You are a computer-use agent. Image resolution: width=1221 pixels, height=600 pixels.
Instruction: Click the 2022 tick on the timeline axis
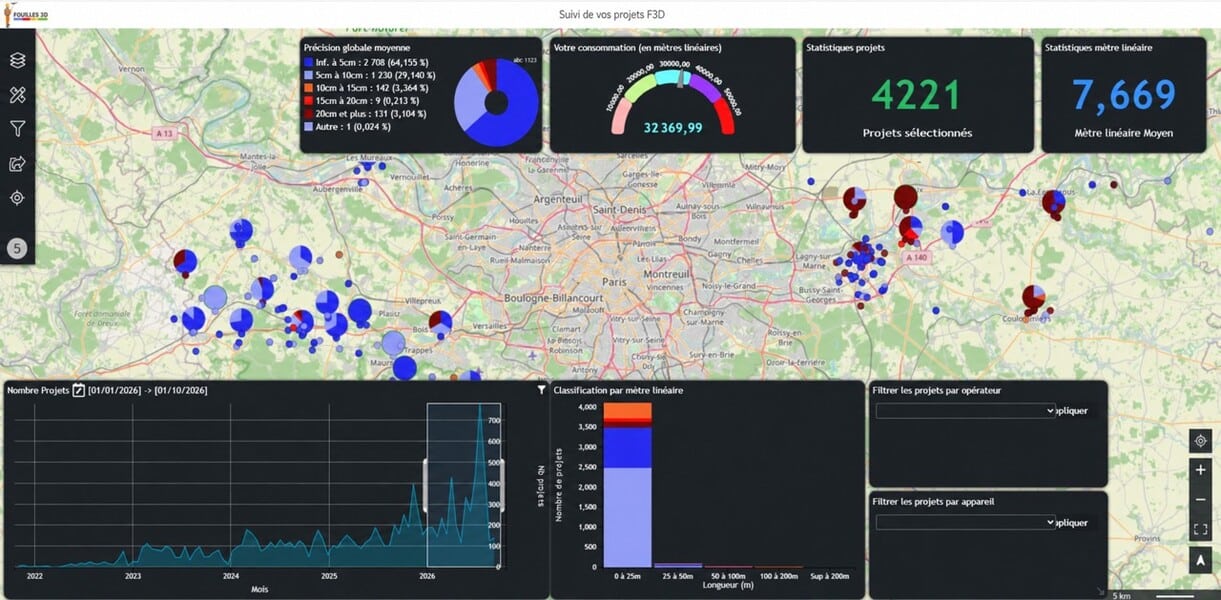coord(34,576)
